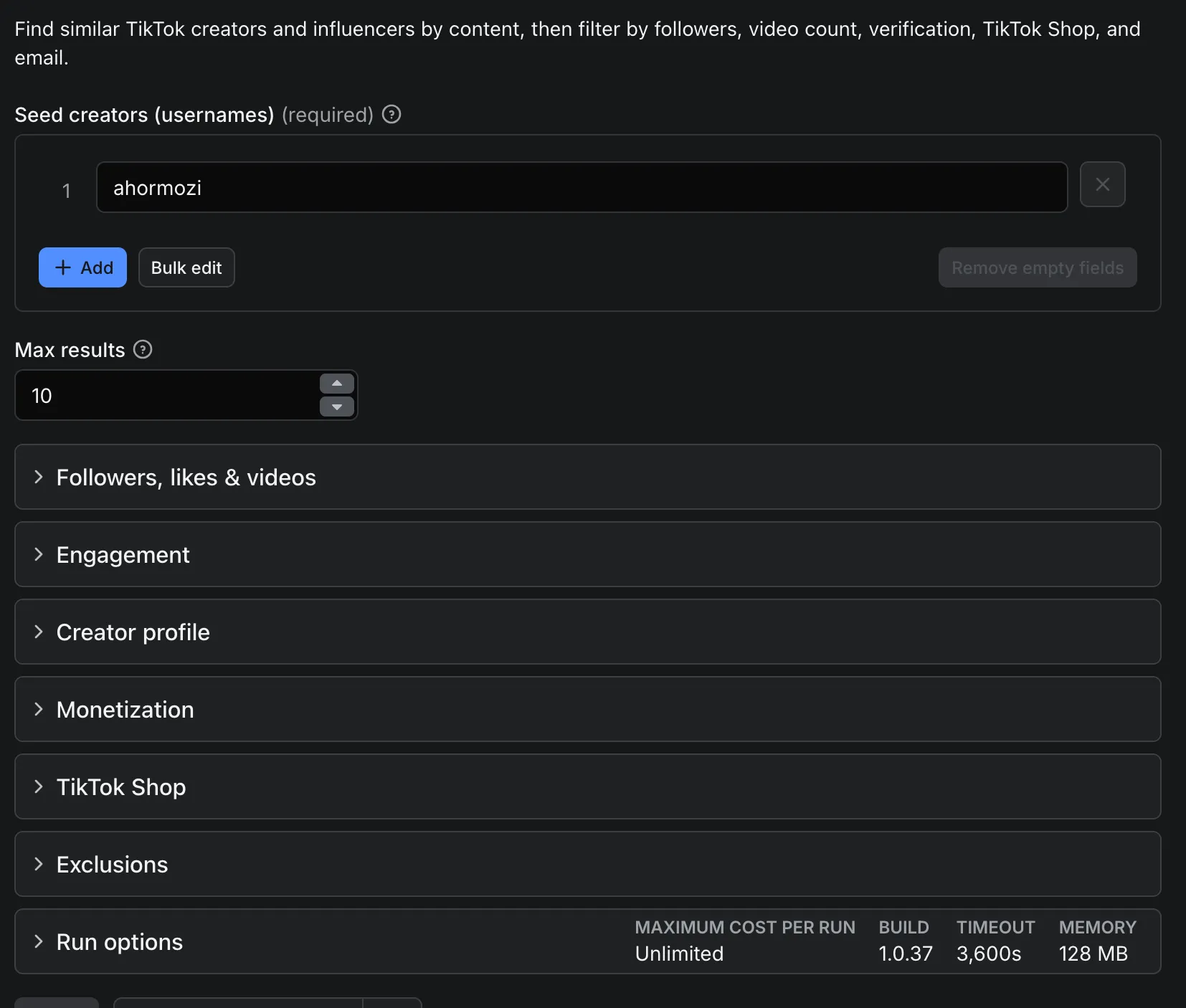Open the help icon beside Seed creators
Viewport: 1186px width, 1008px height.
pyautogui.click(x=392, y=114)
